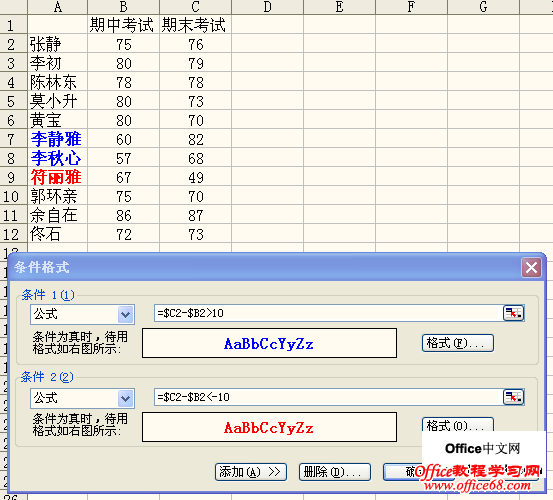
Task: Select row 9 header
Action: [x=13, y=177]
